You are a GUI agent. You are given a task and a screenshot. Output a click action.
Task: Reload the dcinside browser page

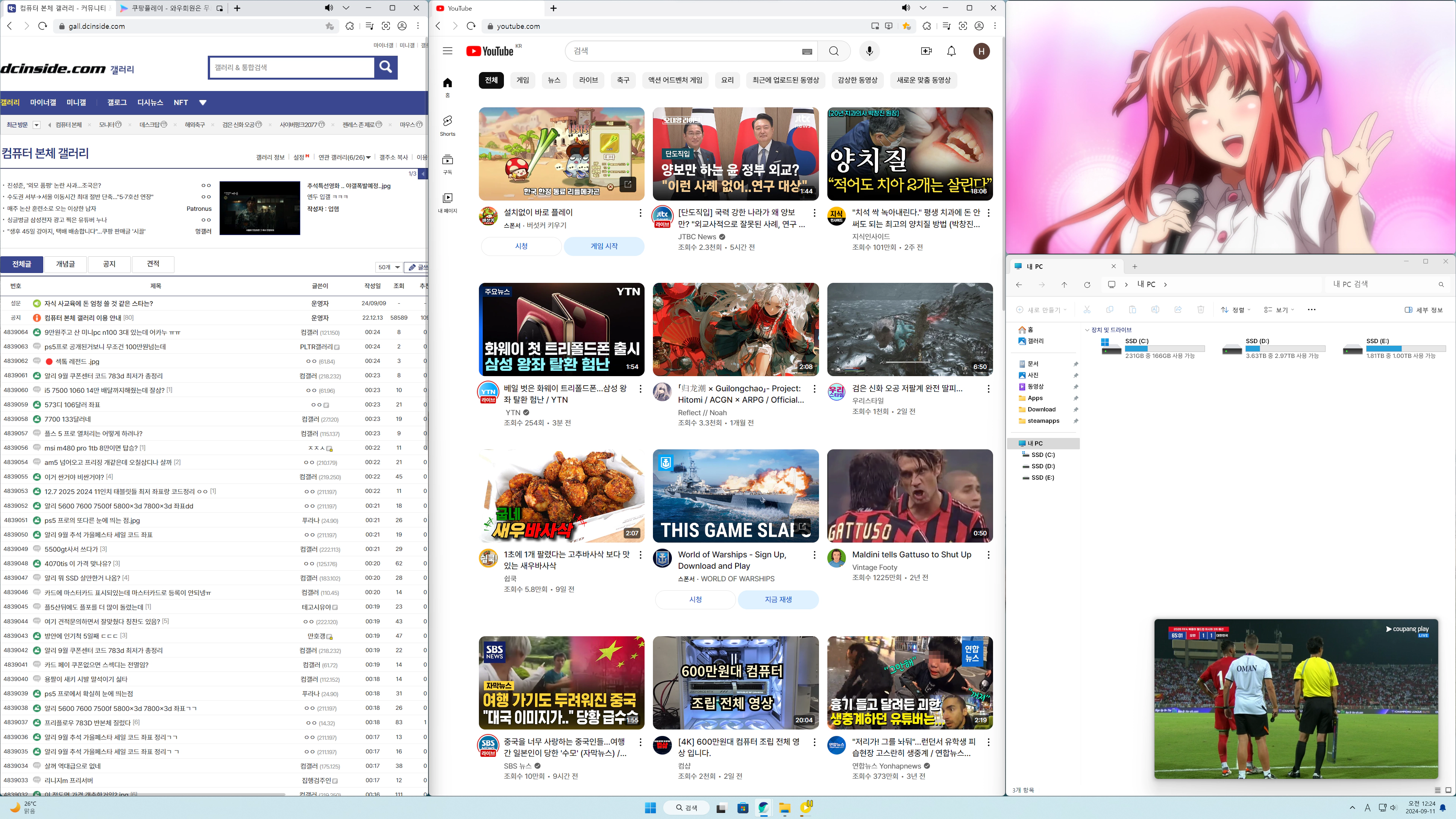click(x=42, y=26)
